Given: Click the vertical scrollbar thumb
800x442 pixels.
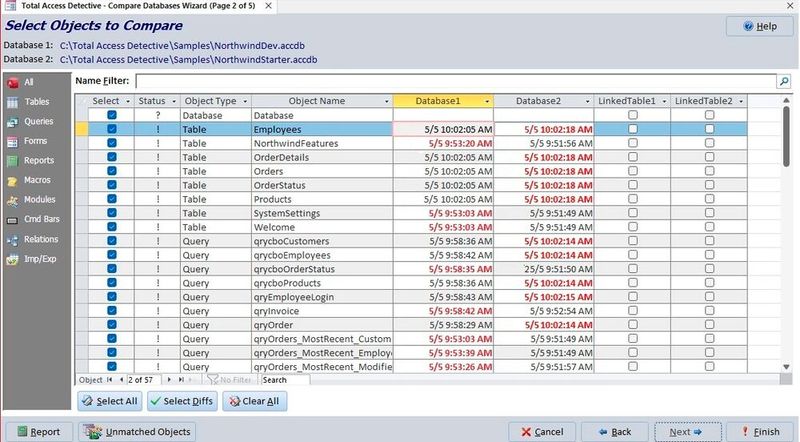Looking at the screenshot, I should [786, 136].
